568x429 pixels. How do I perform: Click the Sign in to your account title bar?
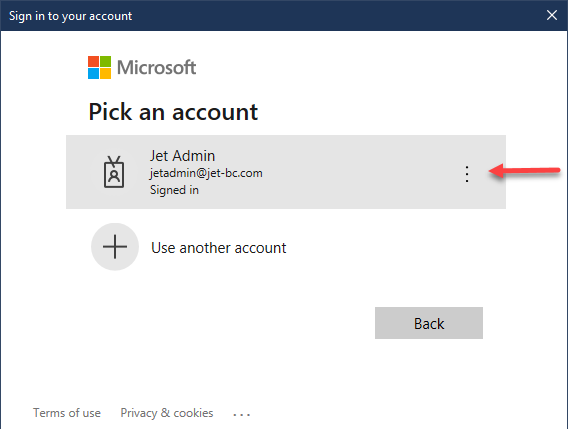point(70,16)
